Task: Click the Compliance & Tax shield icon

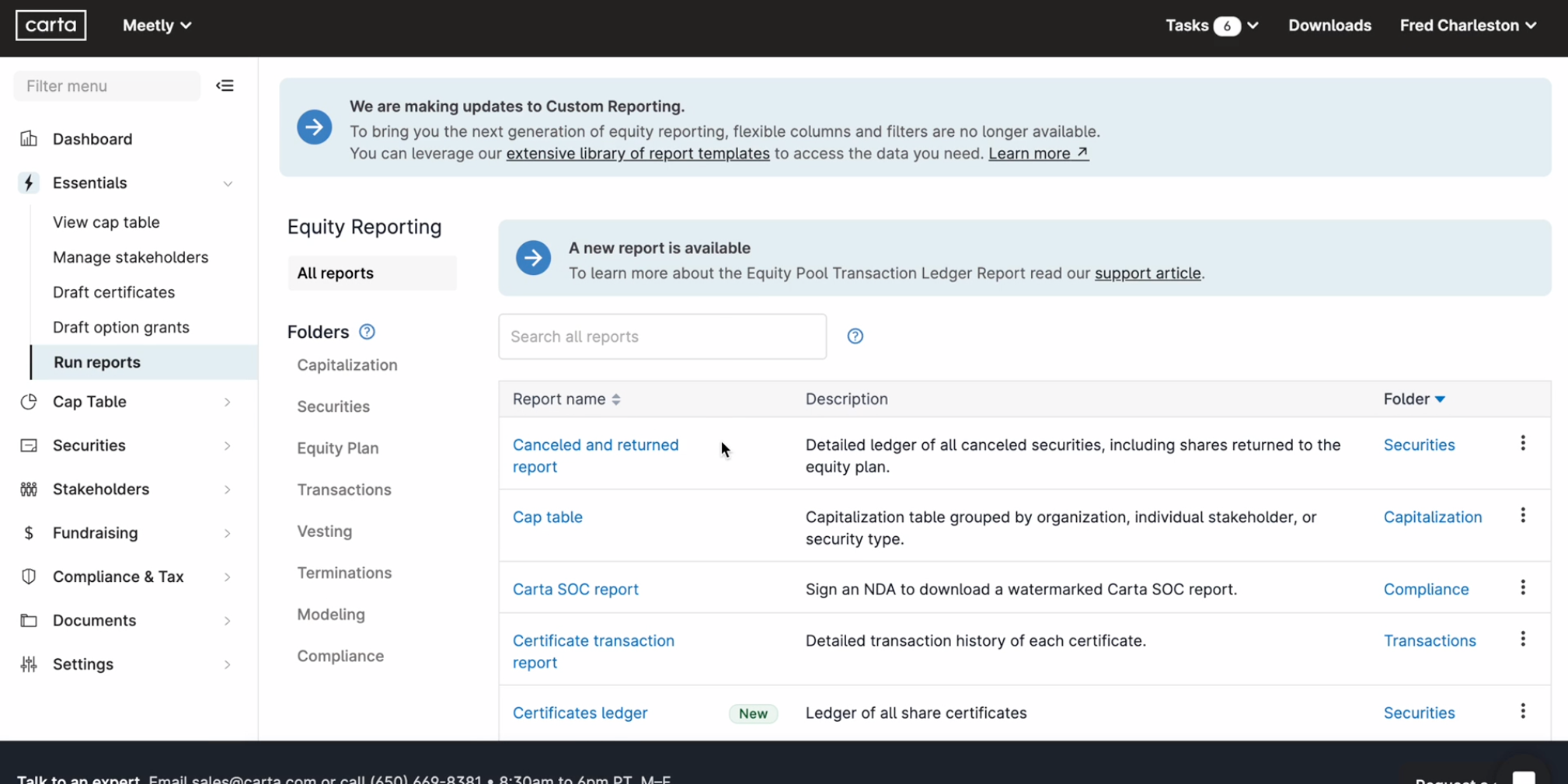Action: pos(29,577)
